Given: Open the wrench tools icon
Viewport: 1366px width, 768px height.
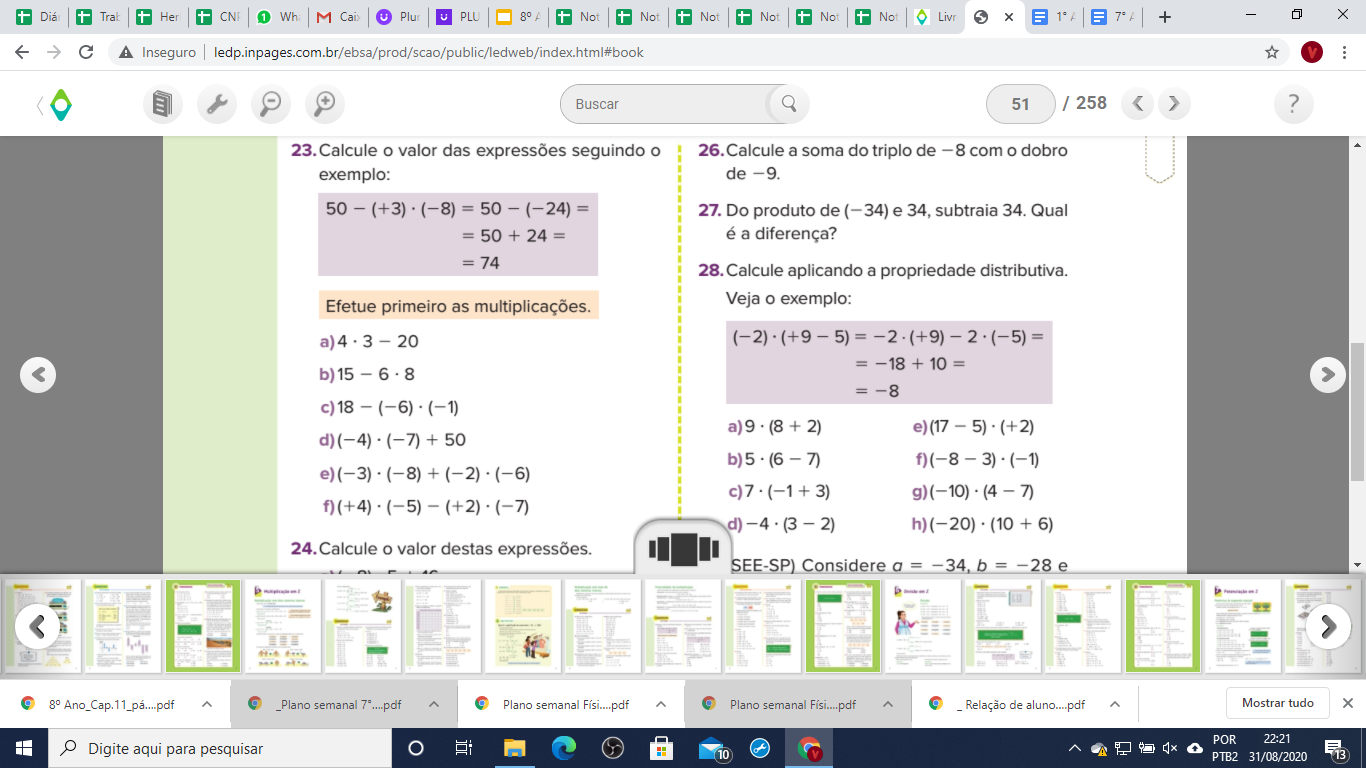Looking at the screenshot, I should pos(216,103).
